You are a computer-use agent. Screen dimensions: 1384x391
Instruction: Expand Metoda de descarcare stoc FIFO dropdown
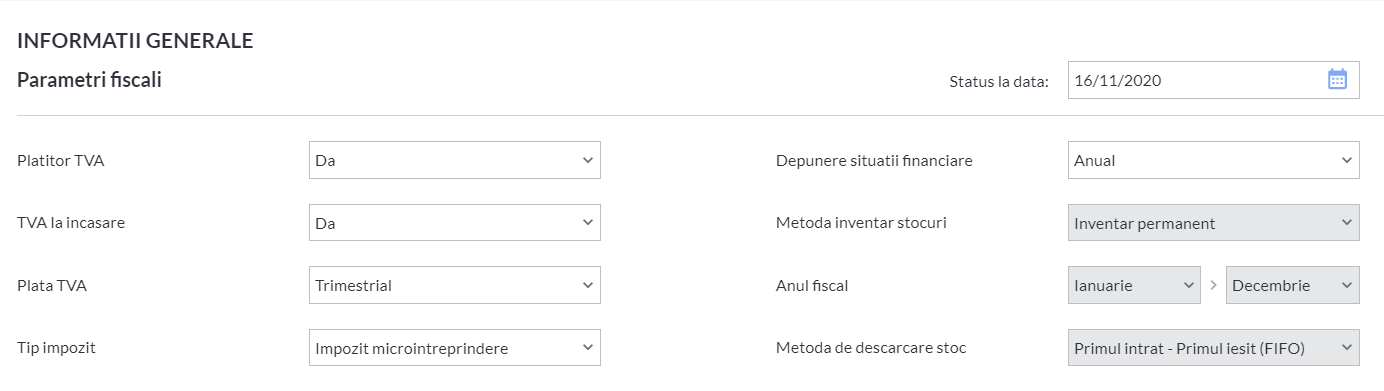tap(1213, 348)
